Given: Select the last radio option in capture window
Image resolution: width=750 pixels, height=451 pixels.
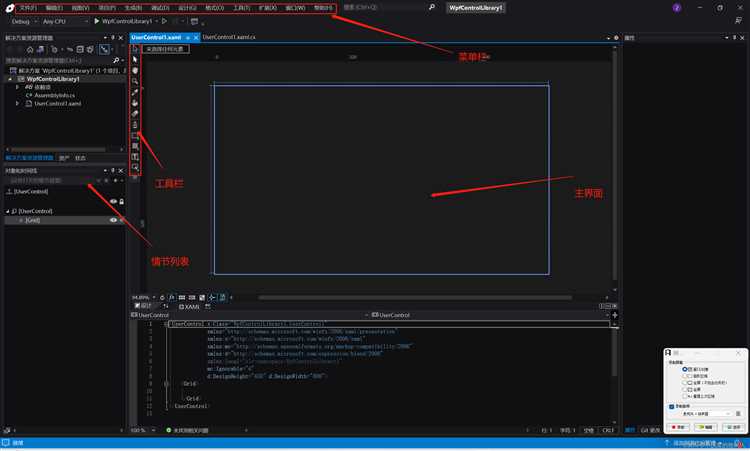Looking at the screenshot, I should [684, 396].
